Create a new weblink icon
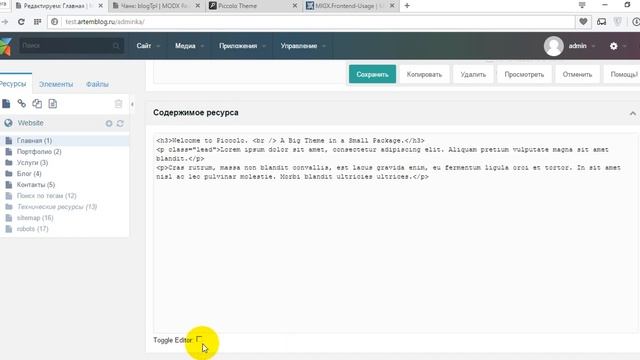The height and width of the screenshot is (360, 640). [x=22, y=104]
